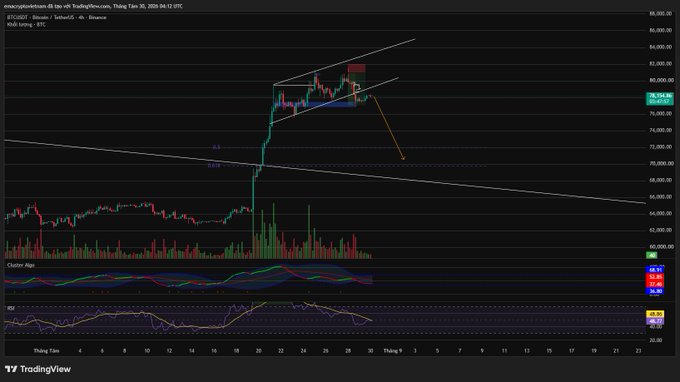Click date label 22 on the time axis
Image resolution: width=680 pixels, height=382 pixels.
(x=281, y=351)
